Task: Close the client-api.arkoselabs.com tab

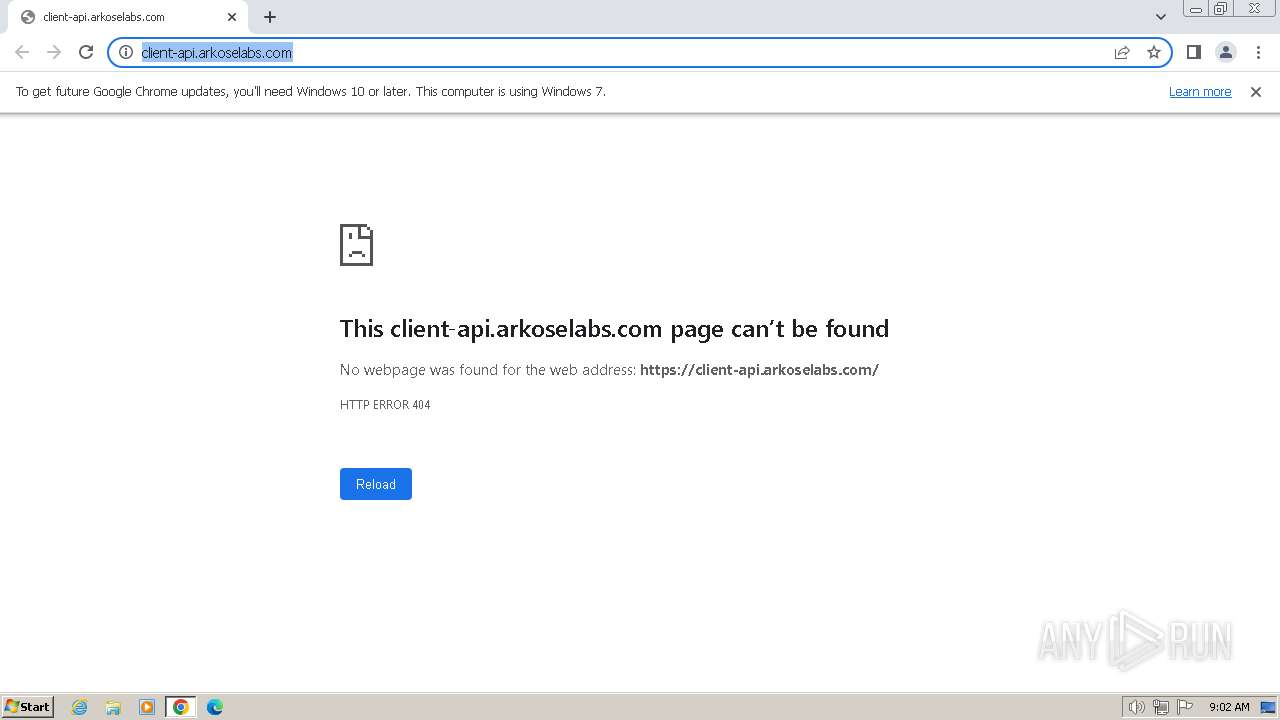Action: [x=232, y=17]
